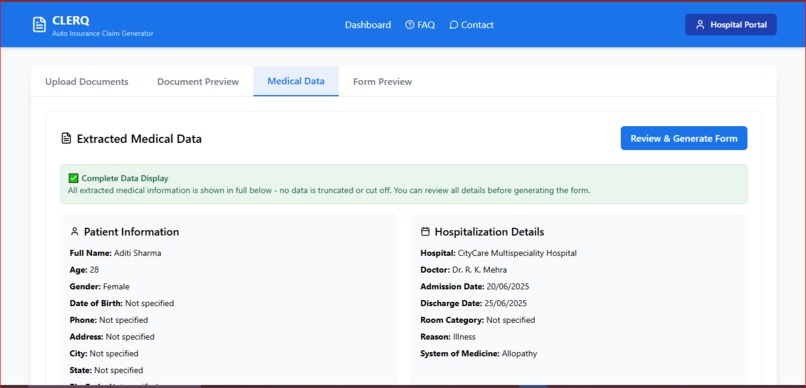Click the Reason: Illness row

tap(448, 337)
